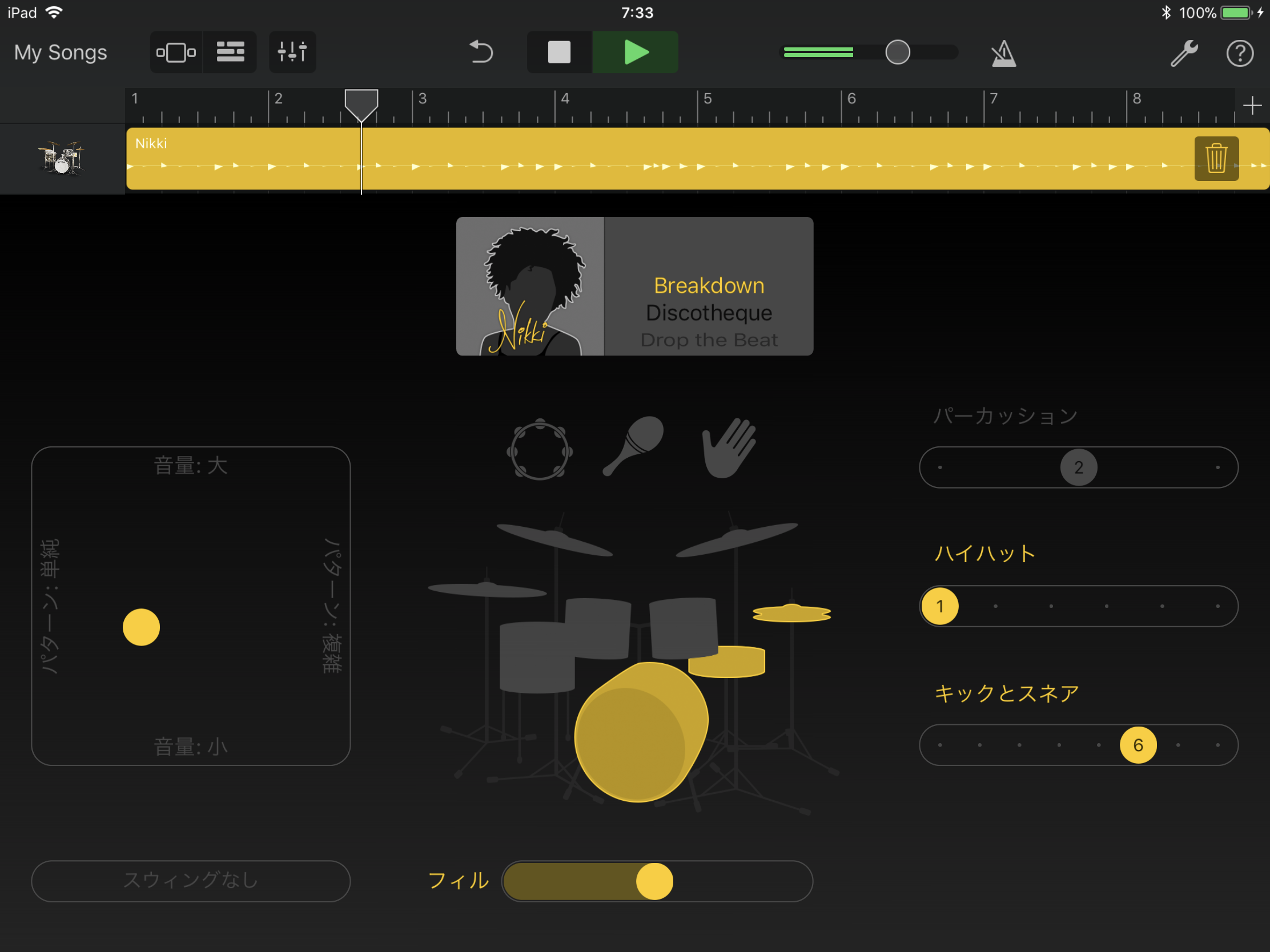Toggle the tambourine percussion
The height and width of the screenshot is (952, 1270).
pos(540,449)
